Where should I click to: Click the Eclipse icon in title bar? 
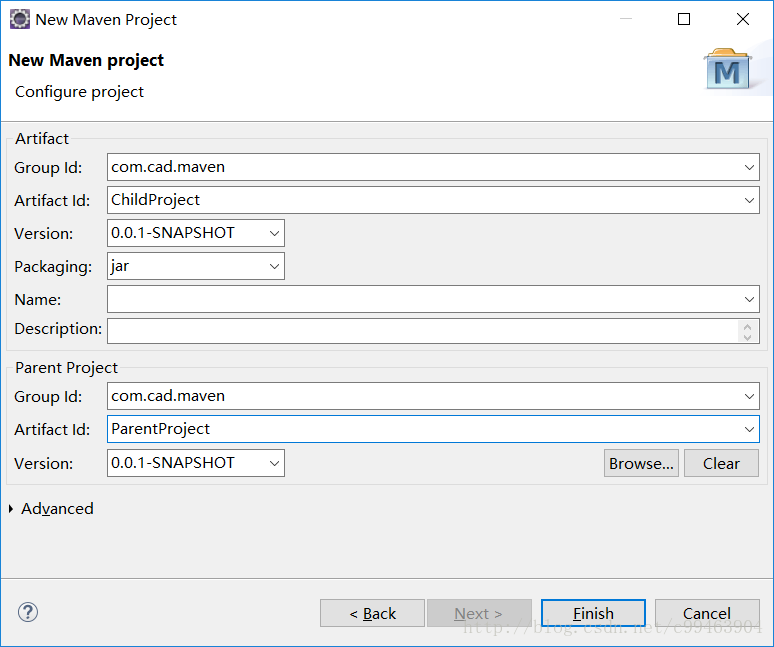[20, 19]
